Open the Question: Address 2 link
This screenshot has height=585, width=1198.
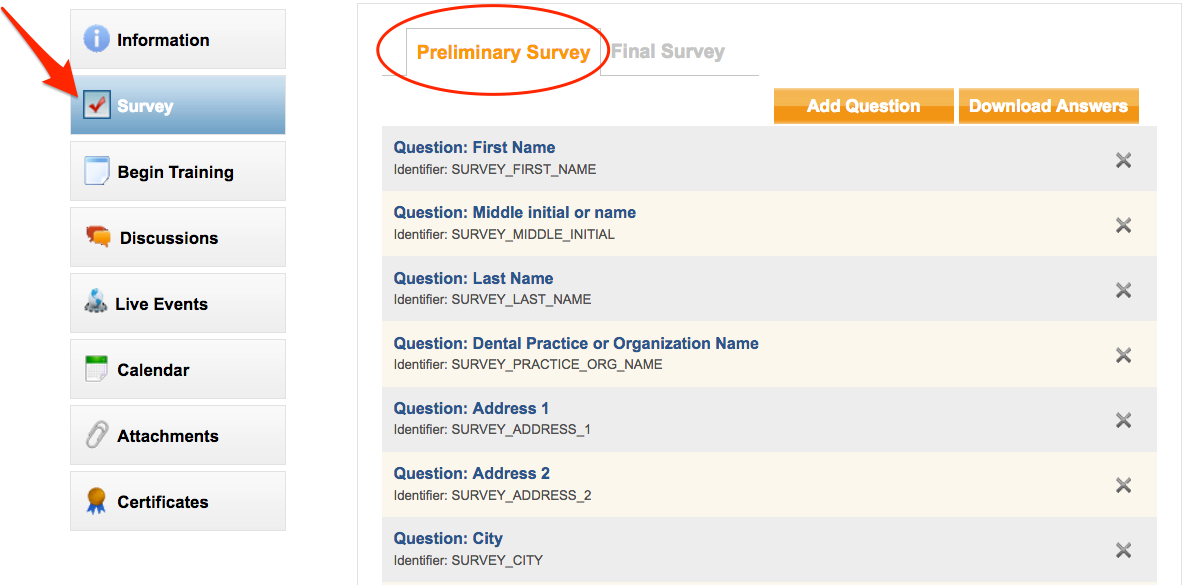click(471, 473)
